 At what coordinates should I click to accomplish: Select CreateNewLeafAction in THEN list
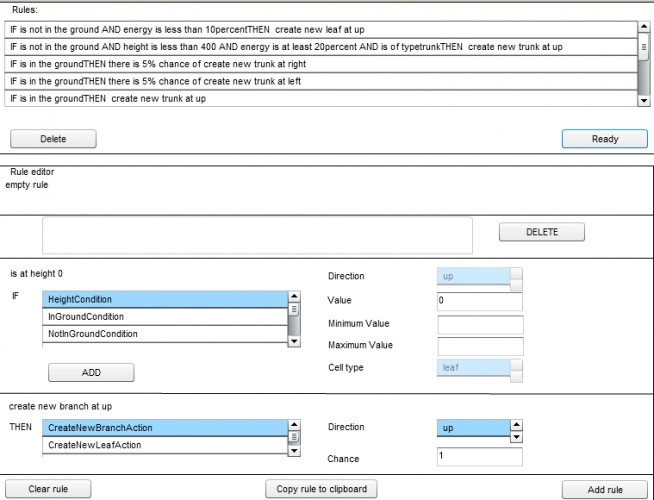click(x=165, y=445)
